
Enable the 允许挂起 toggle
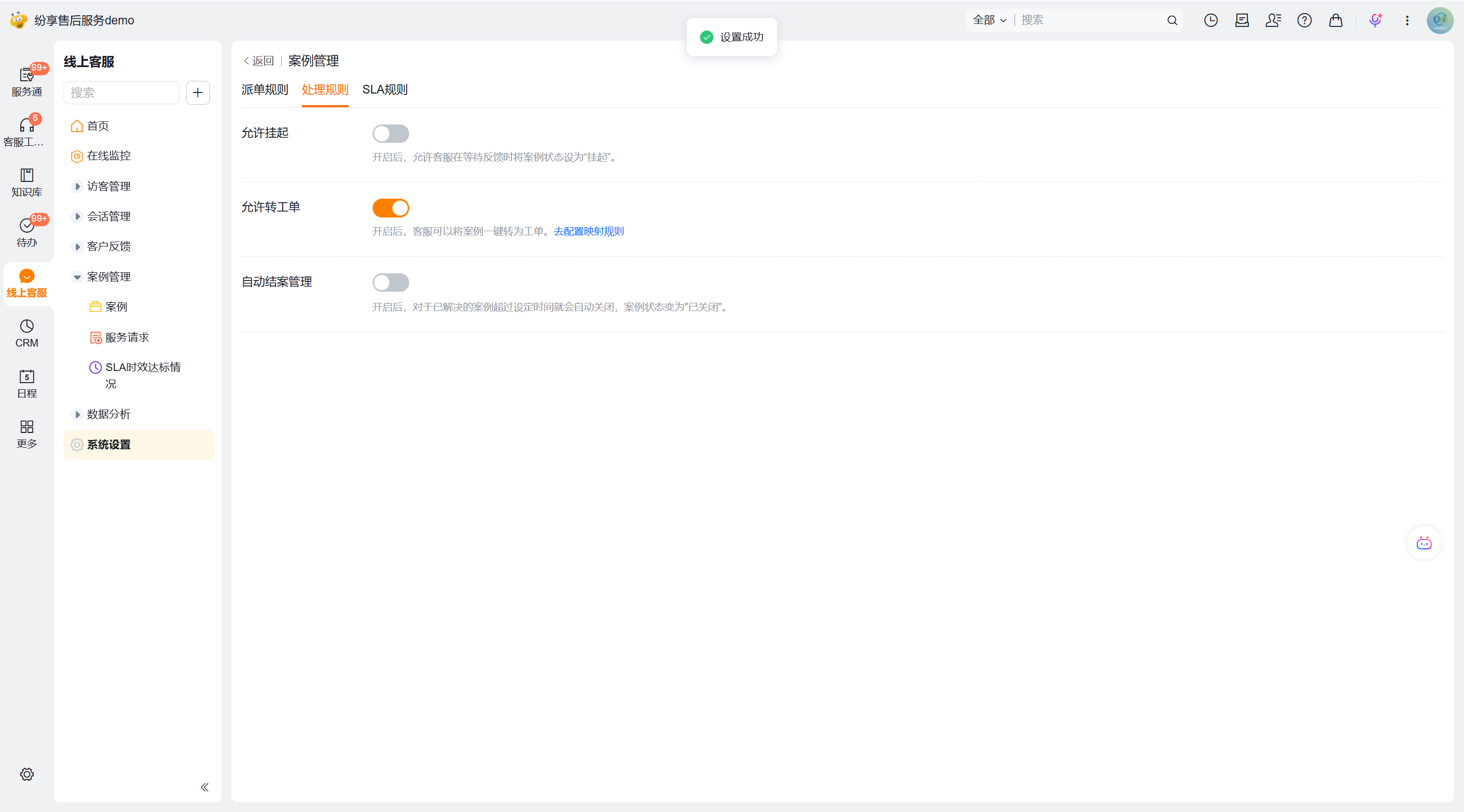pyautogui.click(x=390, y=134)
